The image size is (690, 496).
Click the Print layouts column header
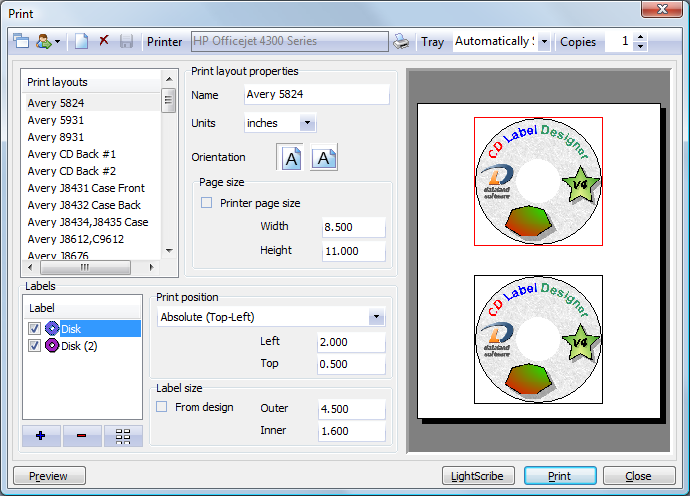tap(92, 82)
